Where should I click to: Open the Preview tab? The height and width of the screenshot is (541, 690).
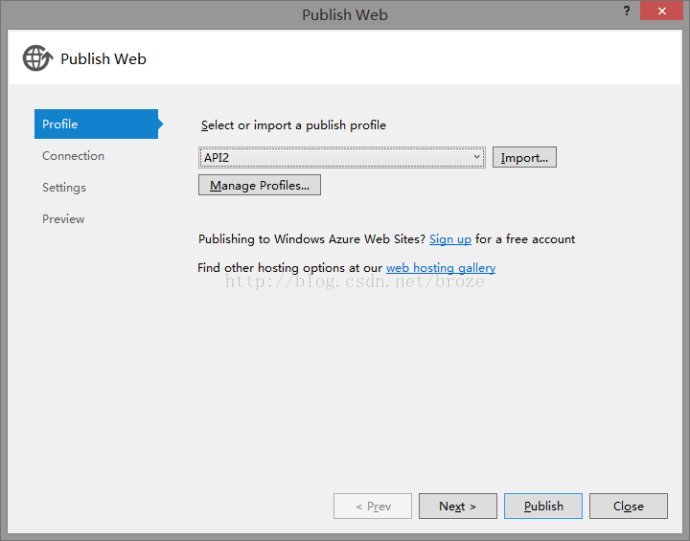pyautogui.click(x=63, y=219)
